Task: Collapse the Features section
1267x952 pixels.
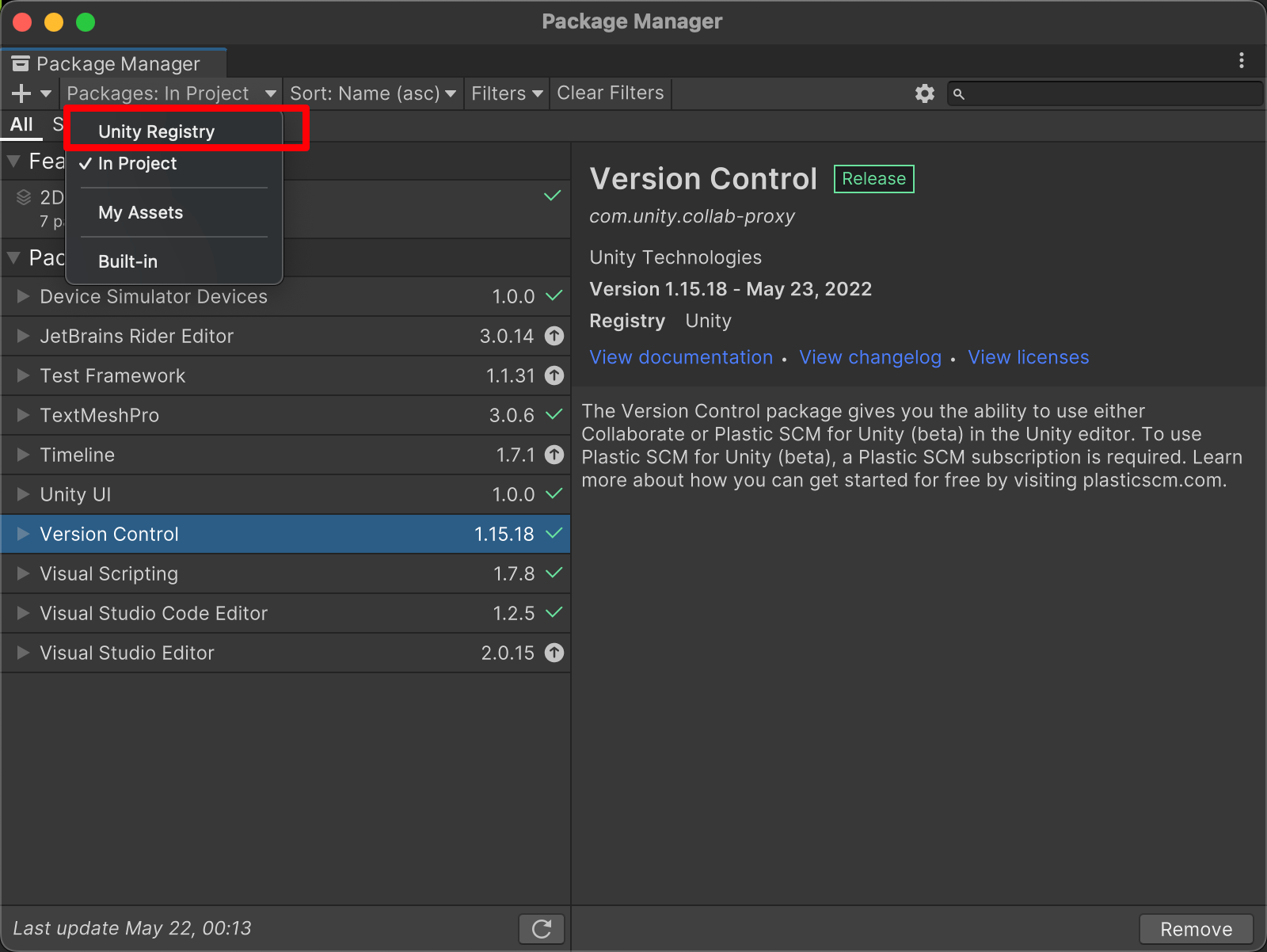Action: [x=13, y=162]
